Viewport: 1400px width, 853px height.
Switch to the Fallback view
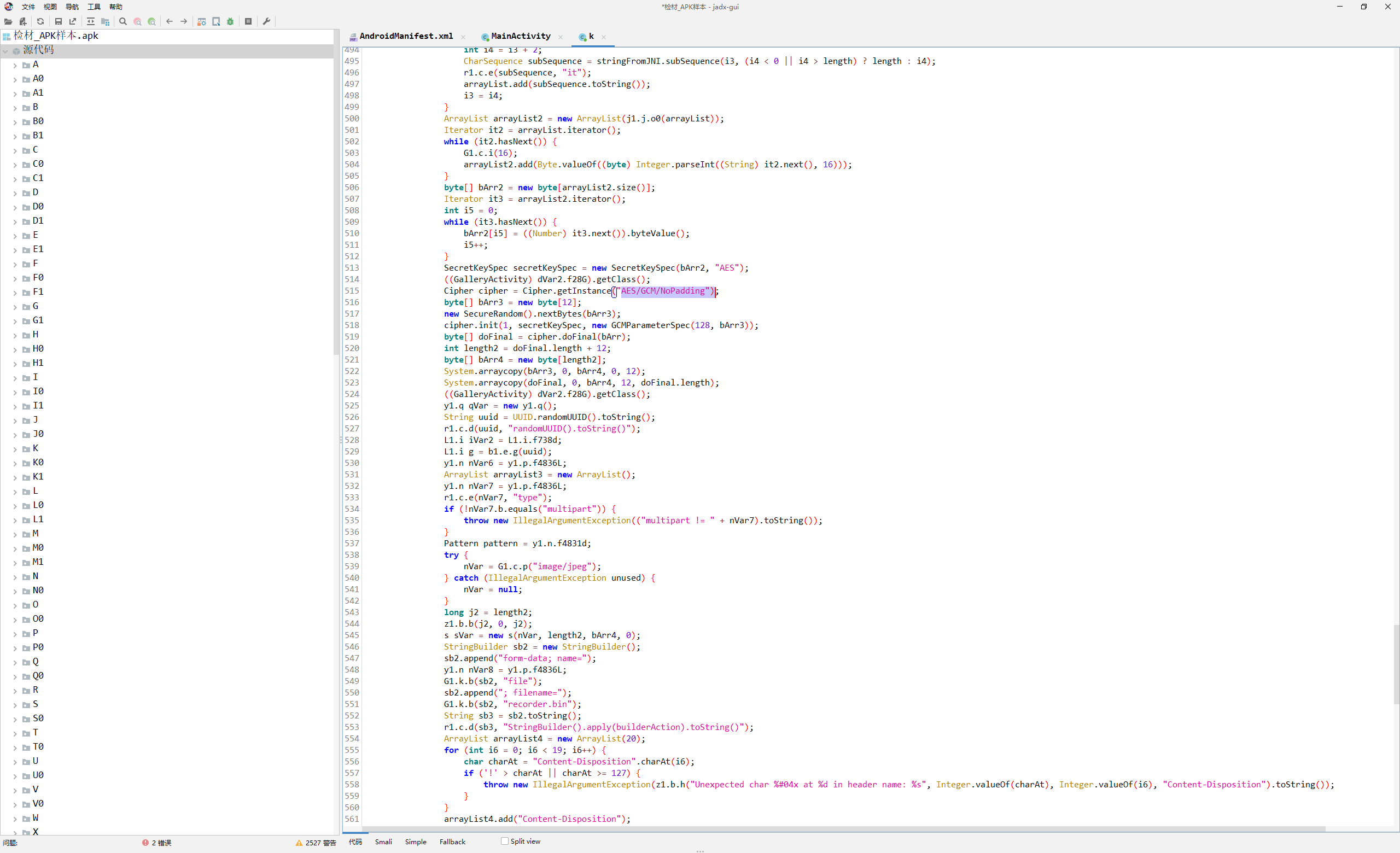tap(452, 842)
